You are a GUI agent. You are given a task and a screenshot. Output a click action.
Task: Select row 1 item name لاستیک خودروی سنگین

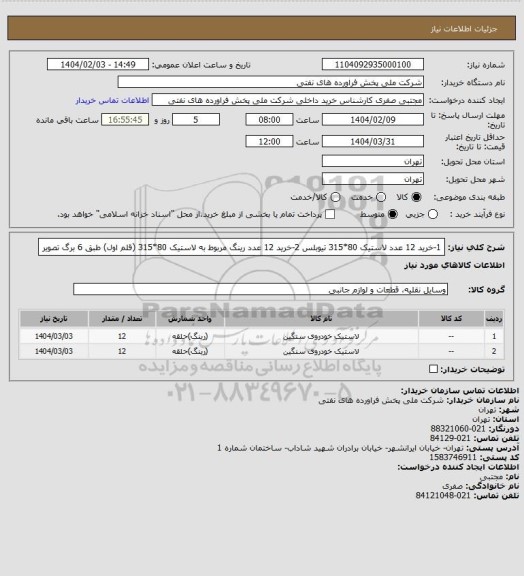pos(321,336)
